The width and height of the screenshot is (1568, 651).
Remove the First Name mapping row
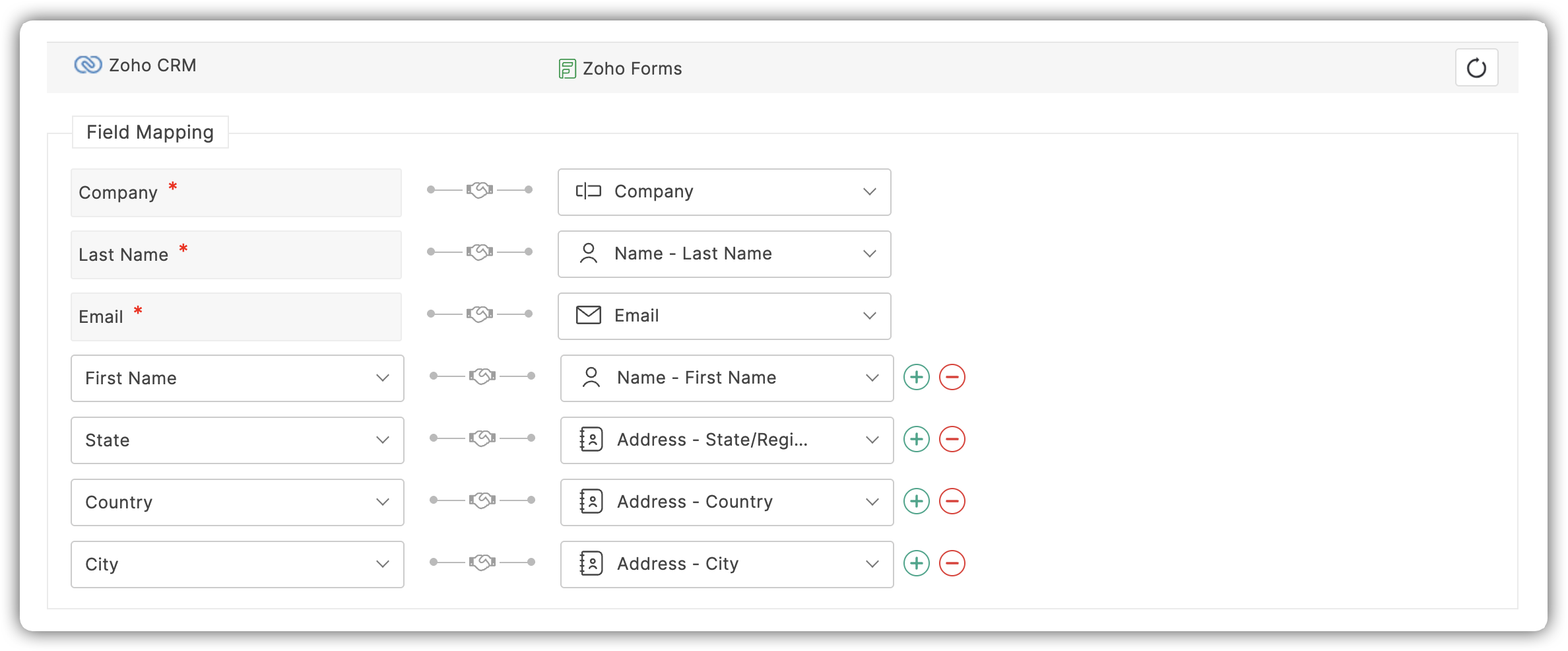coord(952,378)
